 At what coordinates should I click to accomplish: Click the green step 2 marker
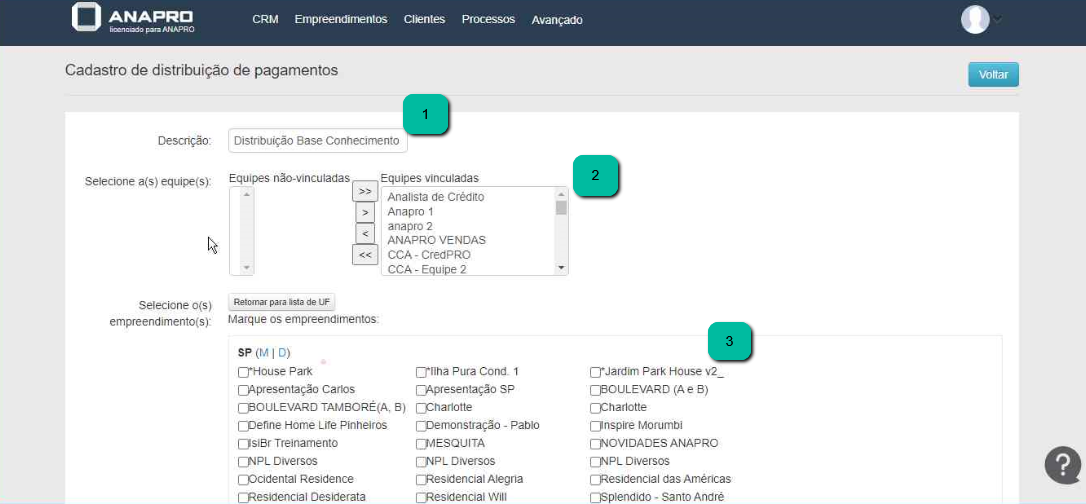point(596,175)
